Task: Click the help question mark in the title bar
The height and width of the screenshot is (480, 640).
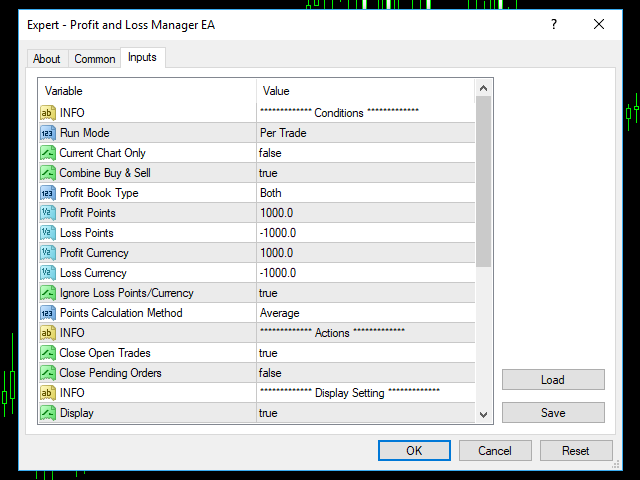Action: click(x=553, y=24)
